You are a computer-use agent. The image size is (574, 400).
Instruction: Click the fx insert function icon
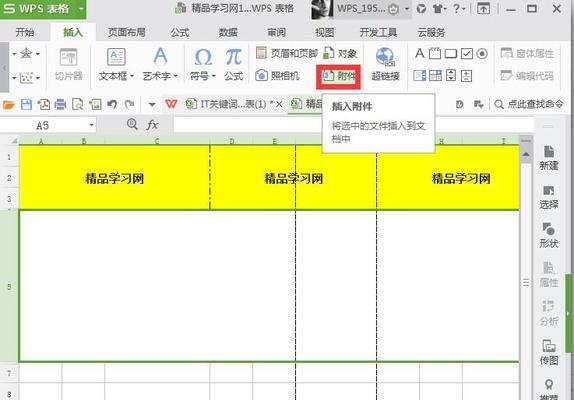click(152, 125)
